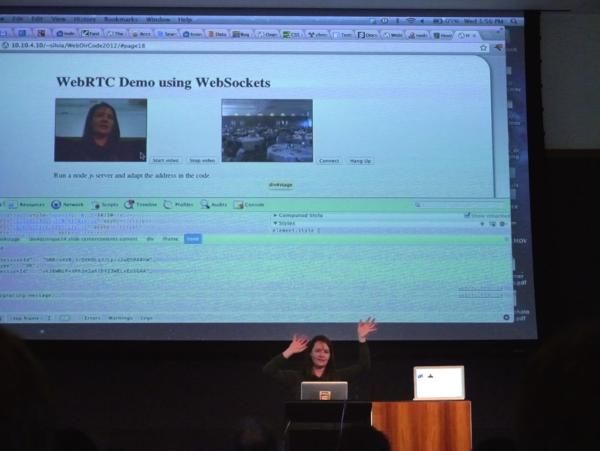Open the Resources panel in DevTools

point(27,205)
